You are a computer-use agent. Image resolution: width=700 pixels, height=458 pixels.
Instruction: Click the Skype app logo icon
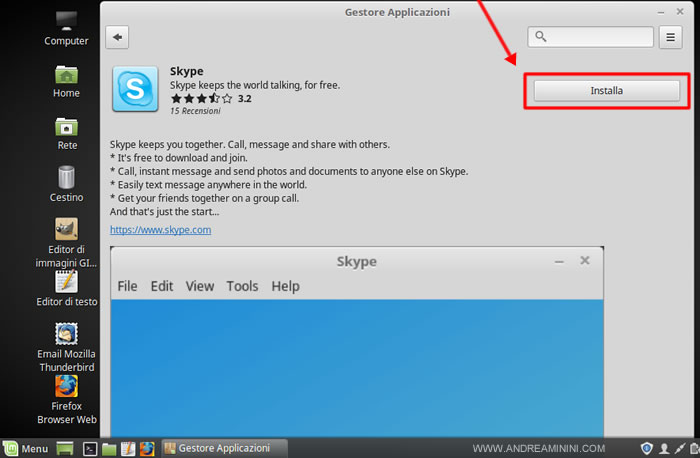point(133,89)
